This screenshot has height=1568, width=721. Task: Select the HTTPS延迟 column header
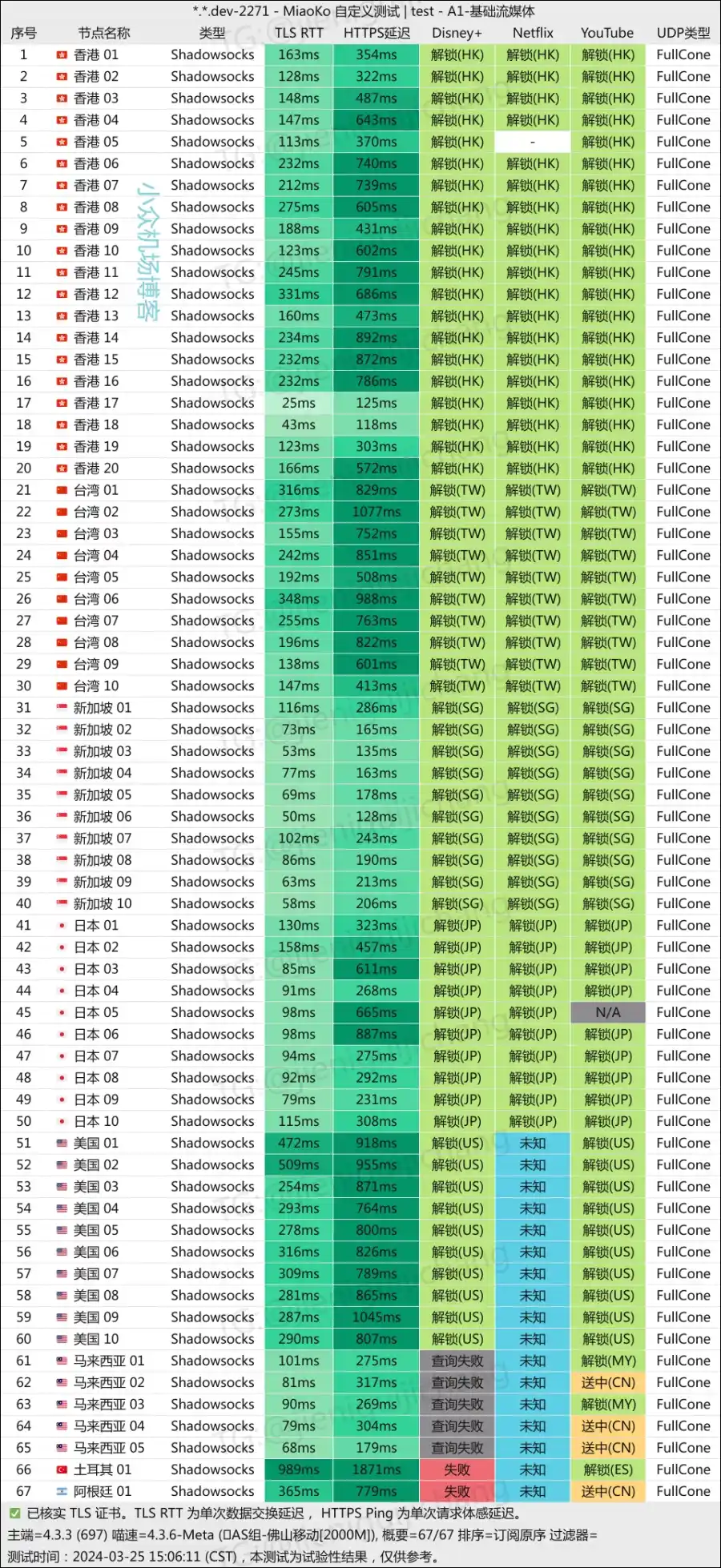click(377, 33)
